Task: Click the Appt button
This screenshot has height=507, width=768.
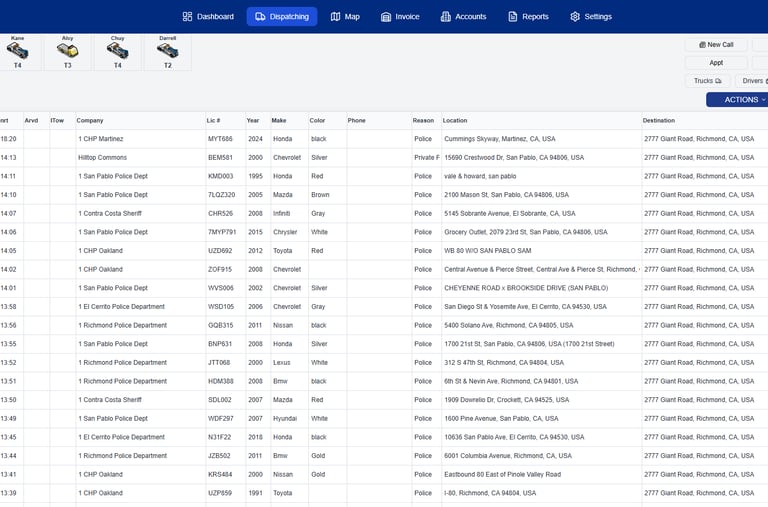Action: point(716,63)
